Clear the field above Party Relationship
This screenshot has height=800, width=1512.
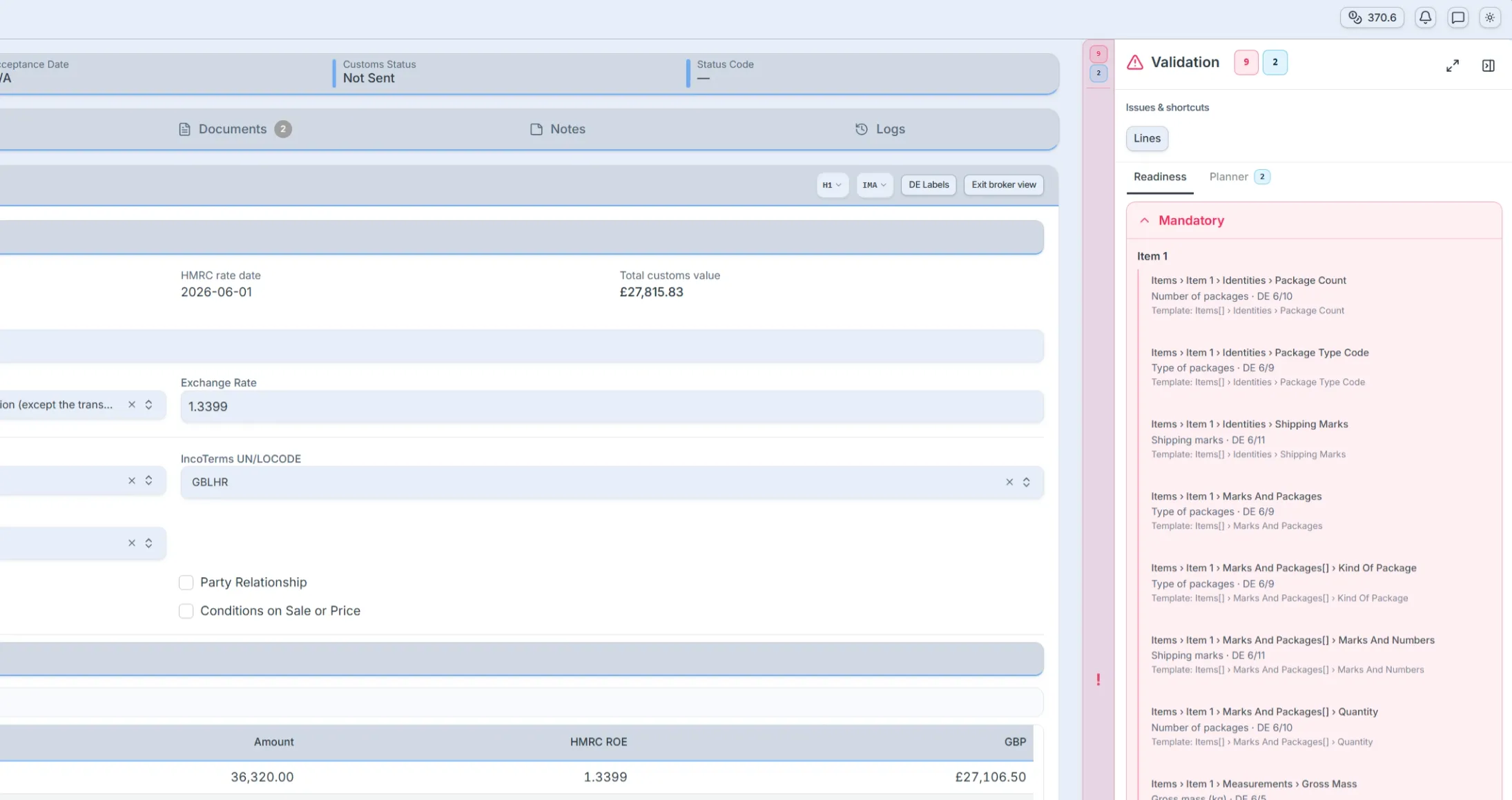coord(132,543)
